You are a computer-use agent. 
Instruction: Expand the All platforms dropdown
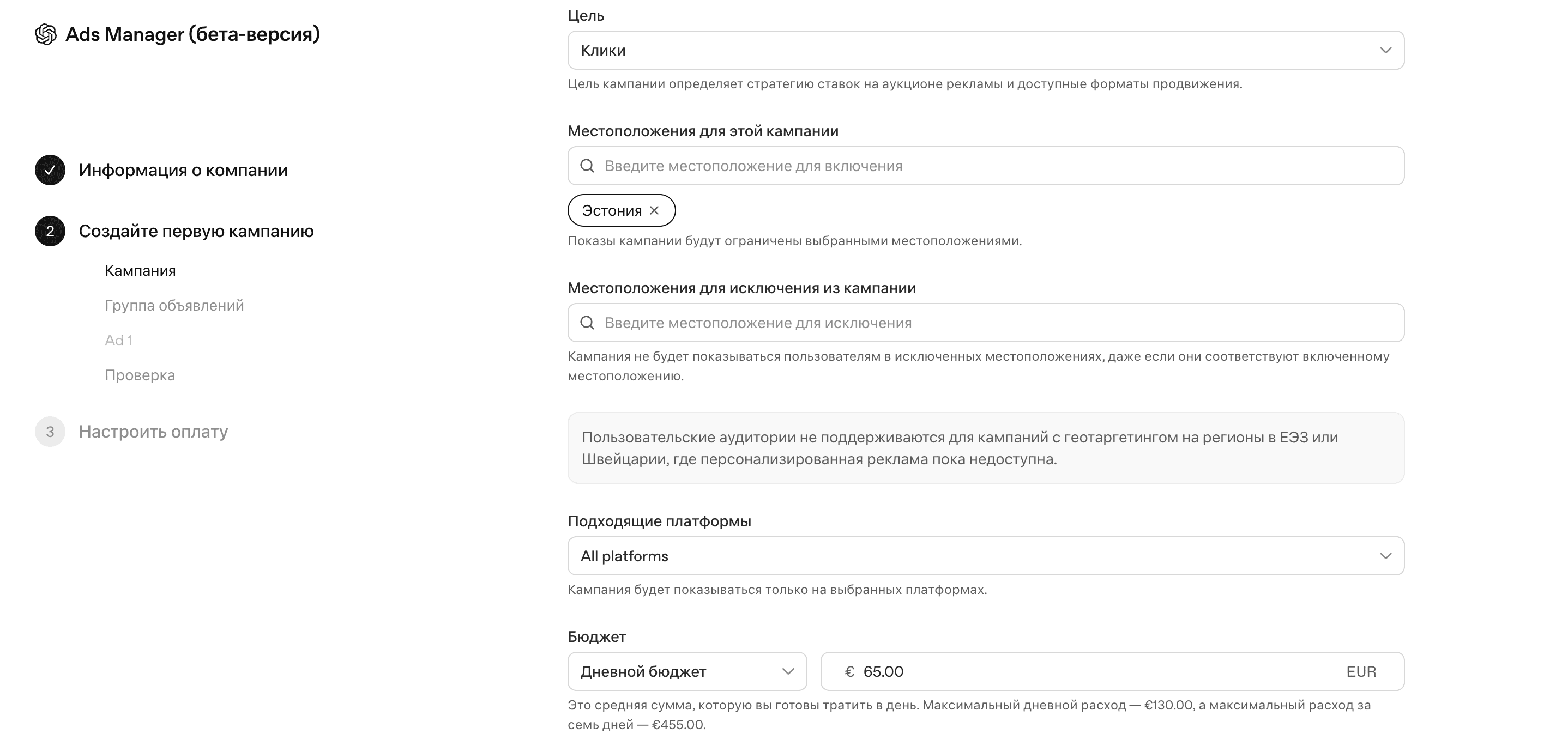click(986, 556)
